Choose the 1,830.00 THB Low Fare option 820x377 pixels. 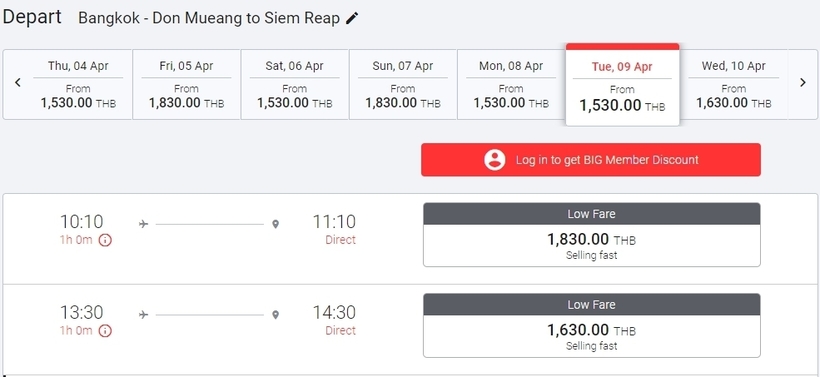point(591,235)
